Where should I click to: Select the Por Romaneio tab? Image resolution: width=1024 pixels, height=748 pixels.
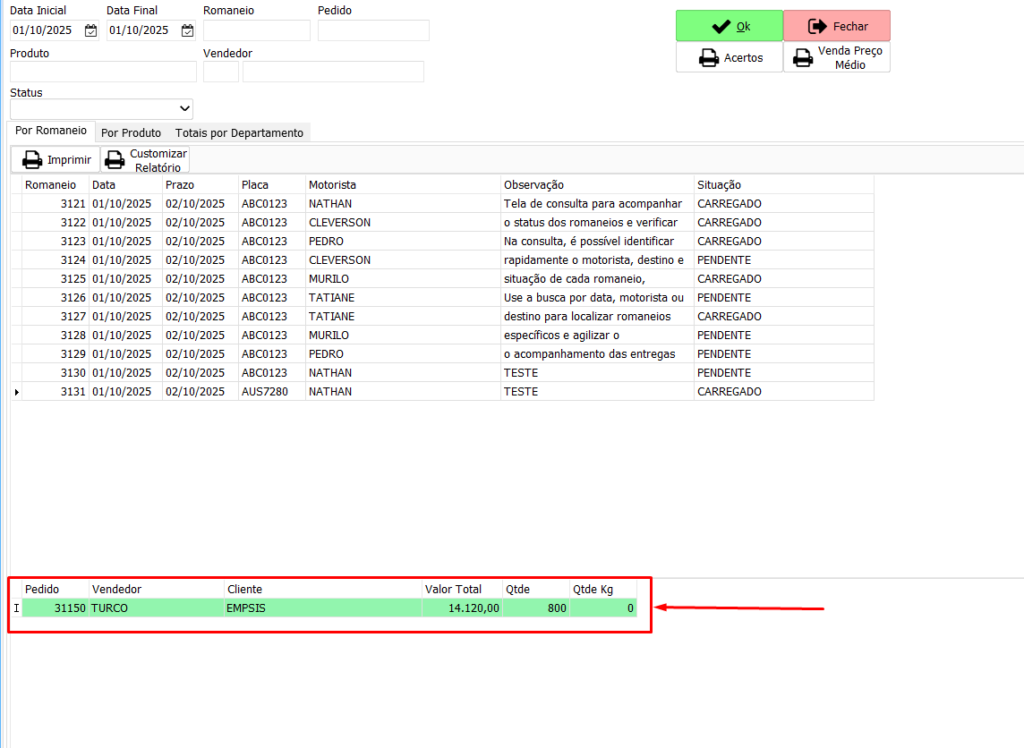point(51,131)
